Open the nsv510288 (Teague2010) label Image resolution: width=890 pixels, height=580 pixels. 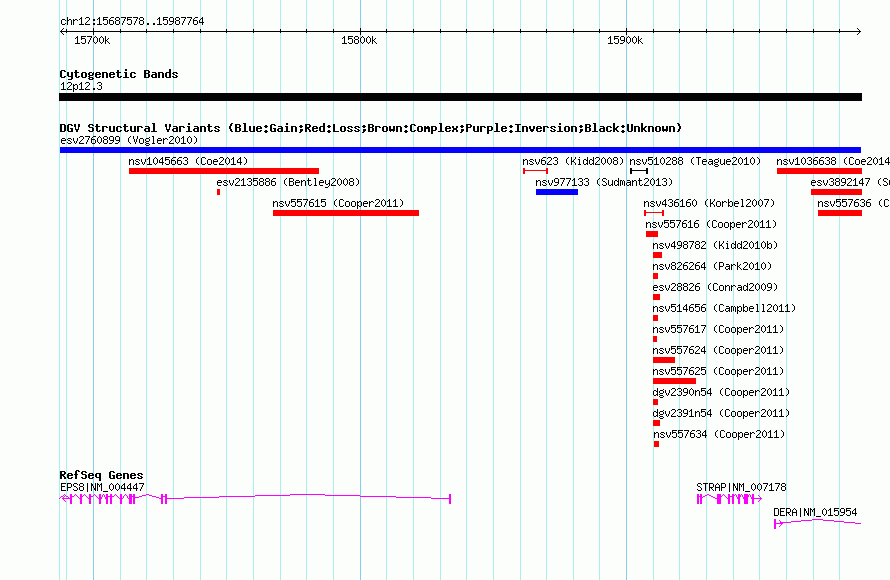tap(695, 161)
